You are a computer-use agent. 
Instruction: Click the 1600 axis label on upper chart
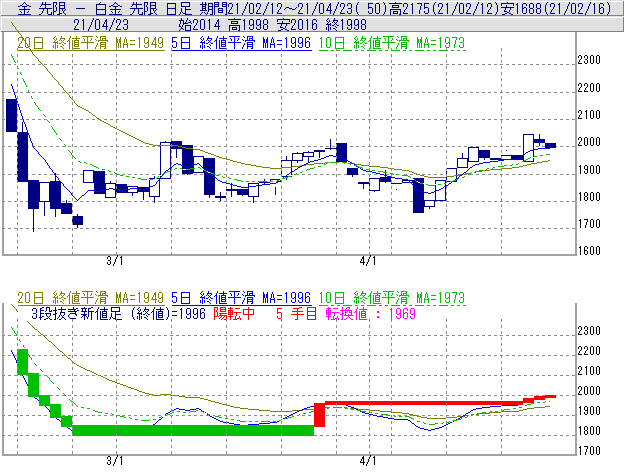click(589, 251)
